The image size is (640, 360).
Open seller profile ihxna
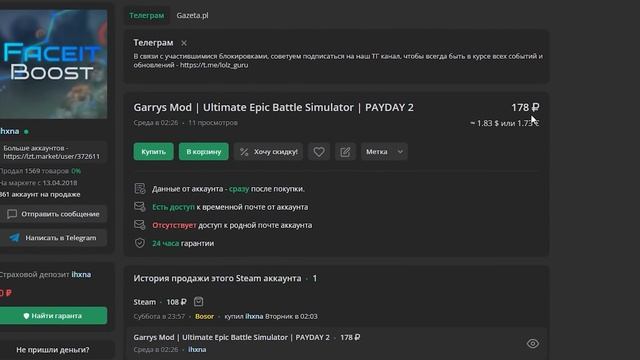[9, 131]
